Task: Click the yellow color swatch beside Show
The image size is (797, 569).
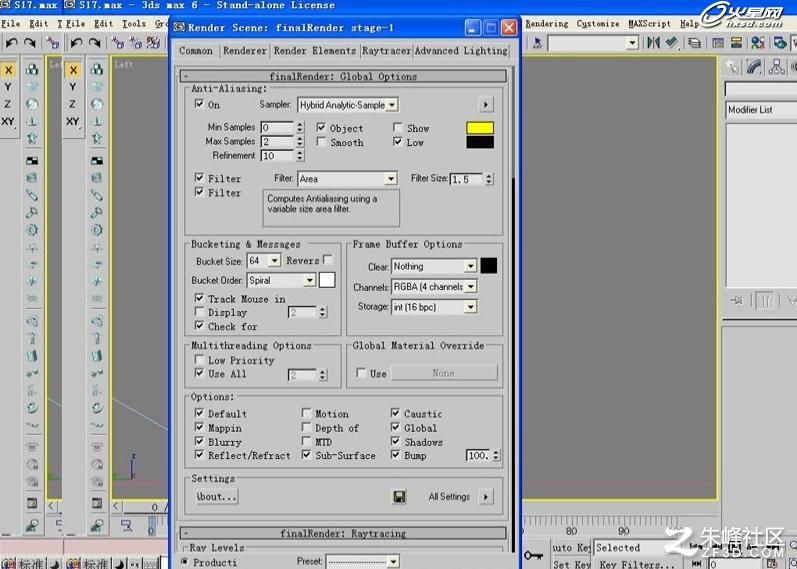Action: [x=480, y=128]
